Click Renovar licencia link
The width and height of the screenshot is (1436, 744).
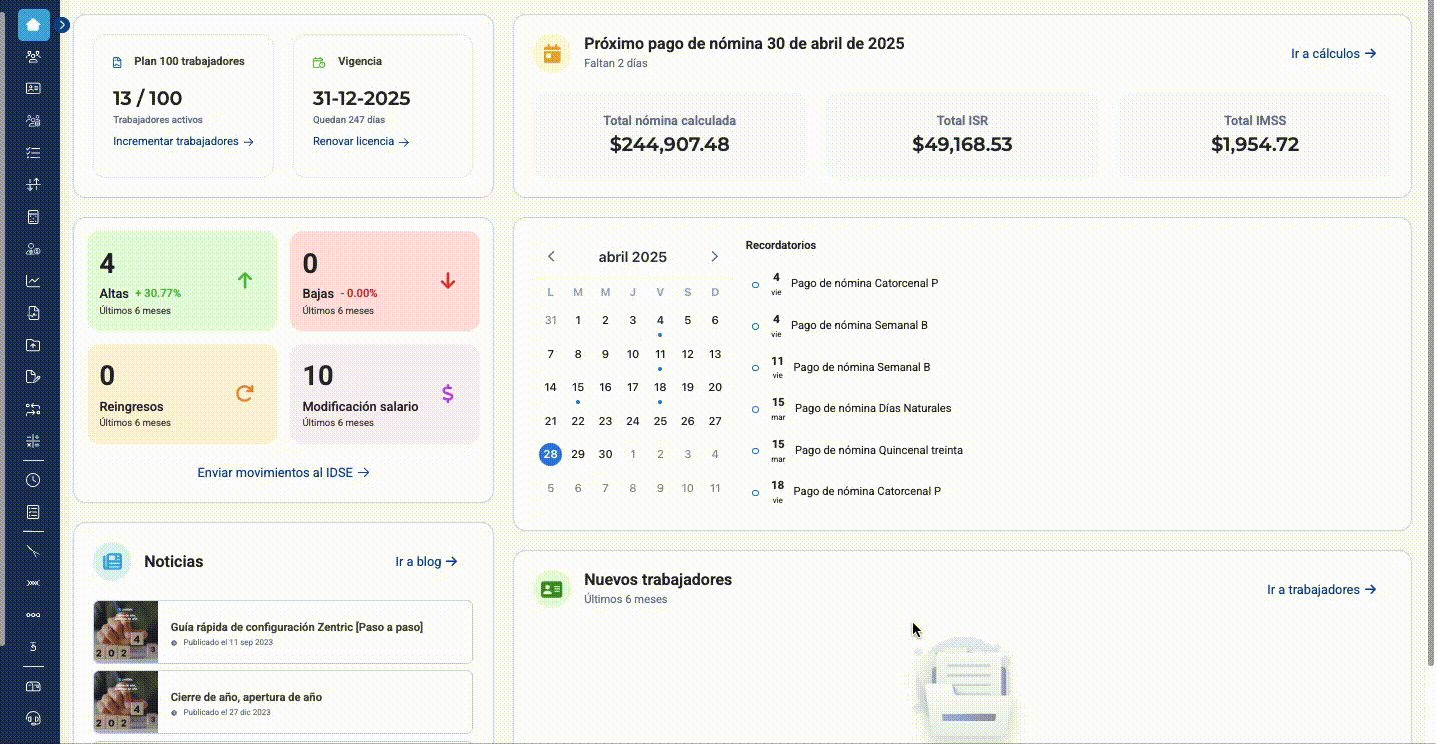click(x=361, y=142)
